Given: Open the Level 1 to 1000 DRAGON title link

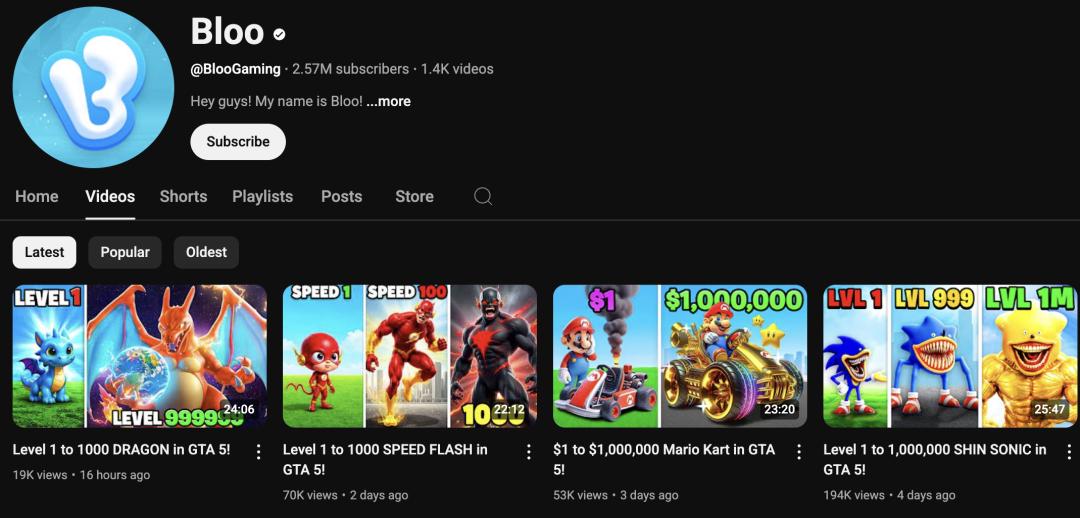Looking at the screenshot, I should tap(122, 450).
